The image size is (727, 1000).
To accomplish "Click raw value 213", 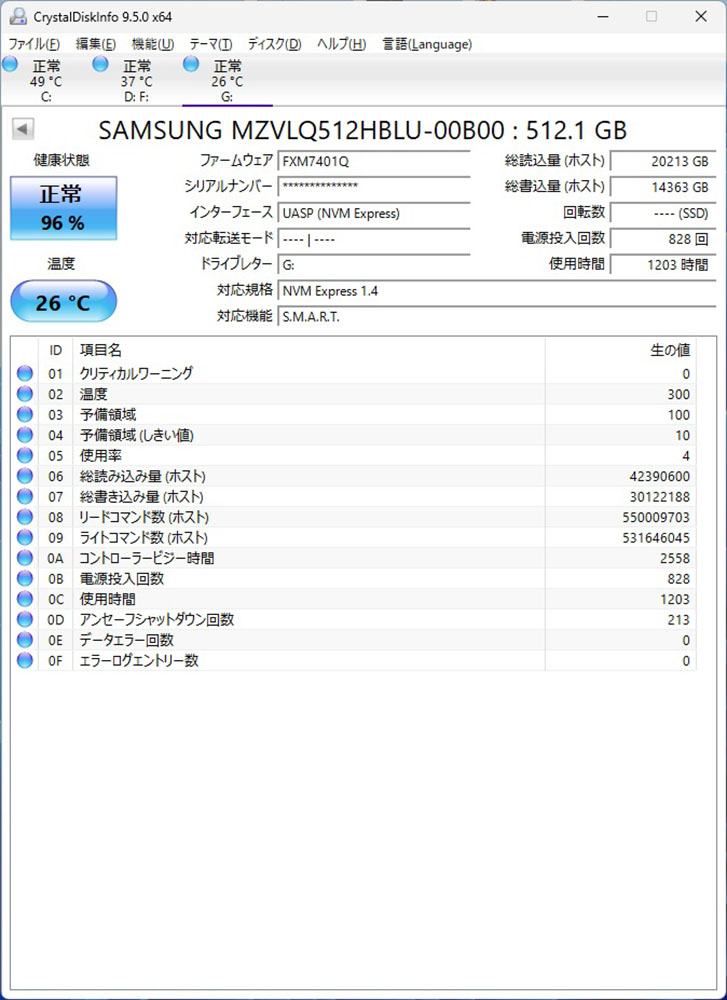I will [x=679, y=620].
